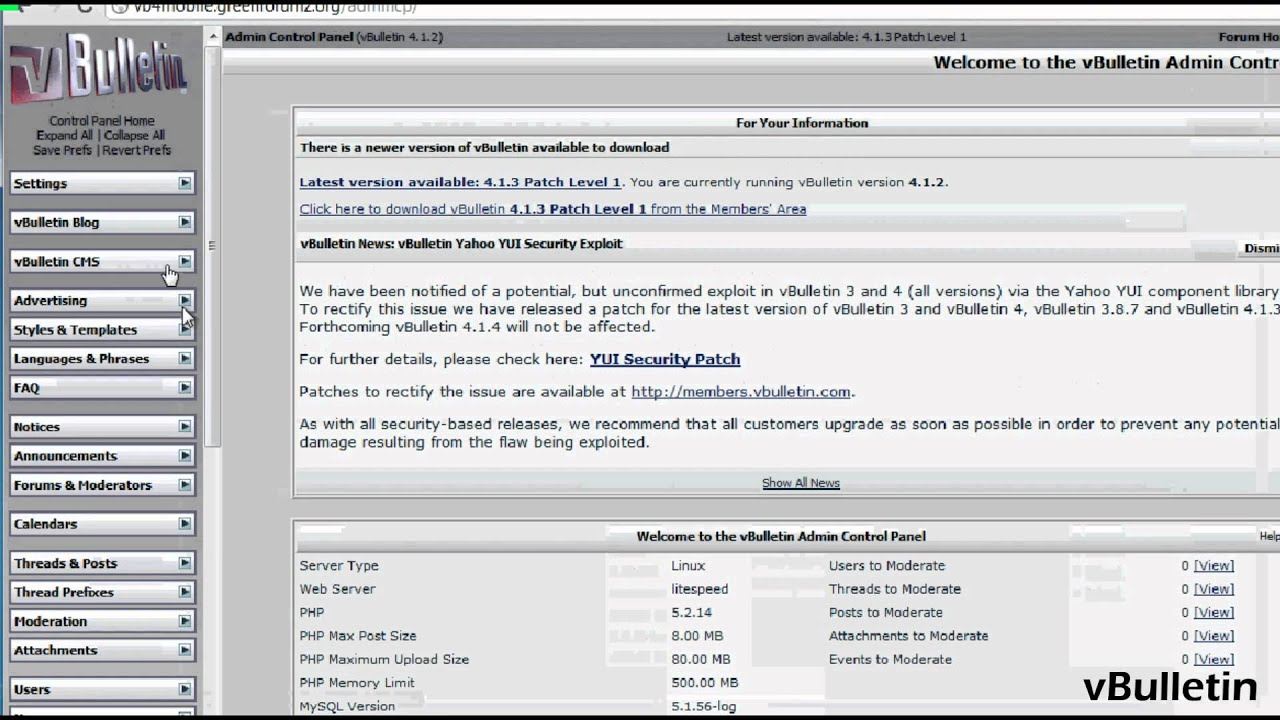Open Latest version available 4.1.3 link
1280x720 pixels.
[x=460, y=182]
